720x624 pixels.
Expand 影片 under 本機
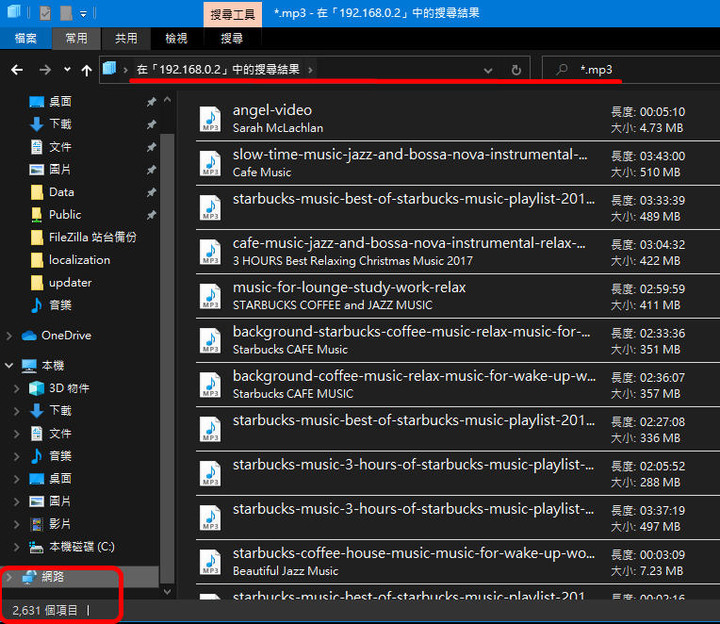[17, 524]
